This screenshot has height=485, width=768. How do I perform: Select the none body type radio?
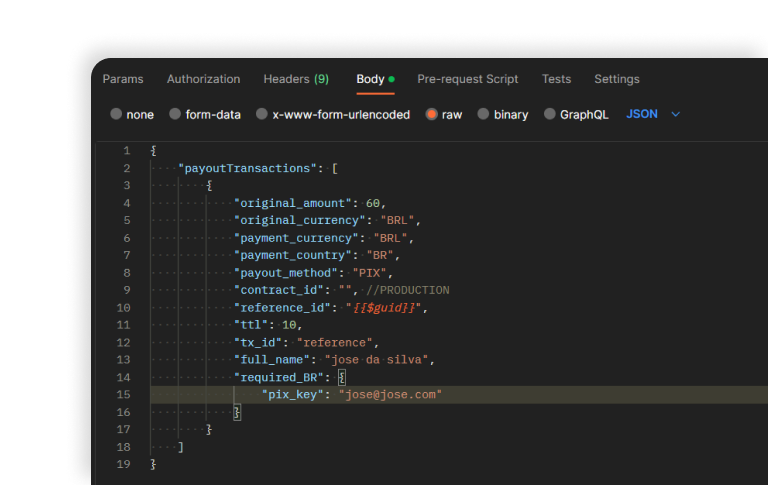(x=116, y=114)
